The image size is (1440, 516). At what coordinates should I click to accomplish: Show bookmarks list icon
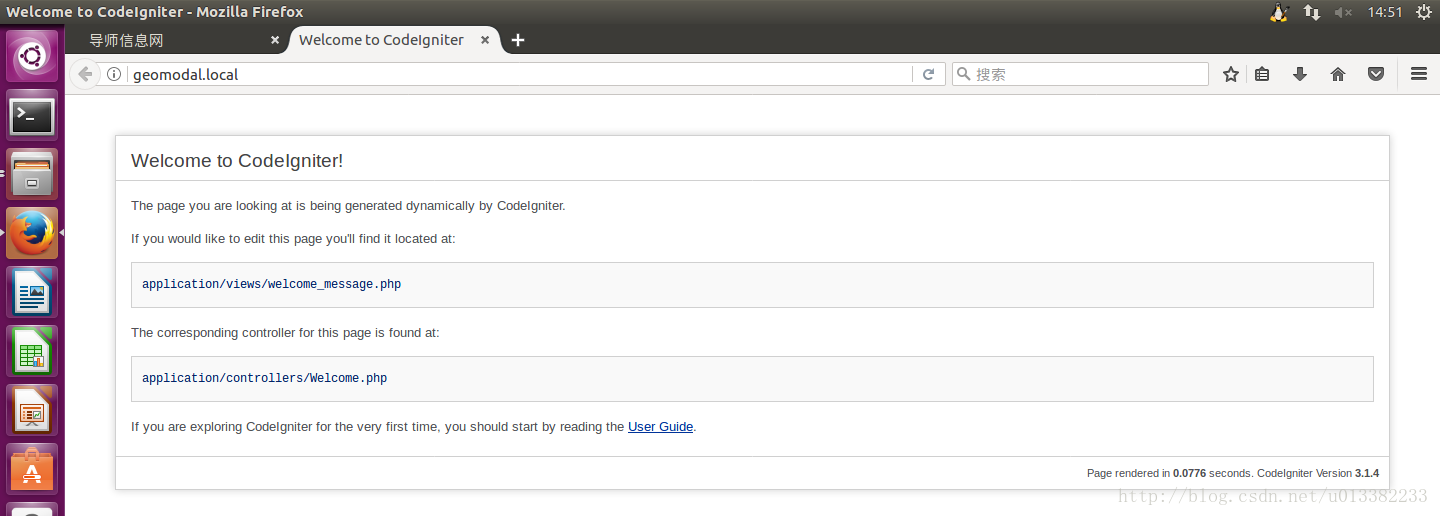[x=1262, y=74]
